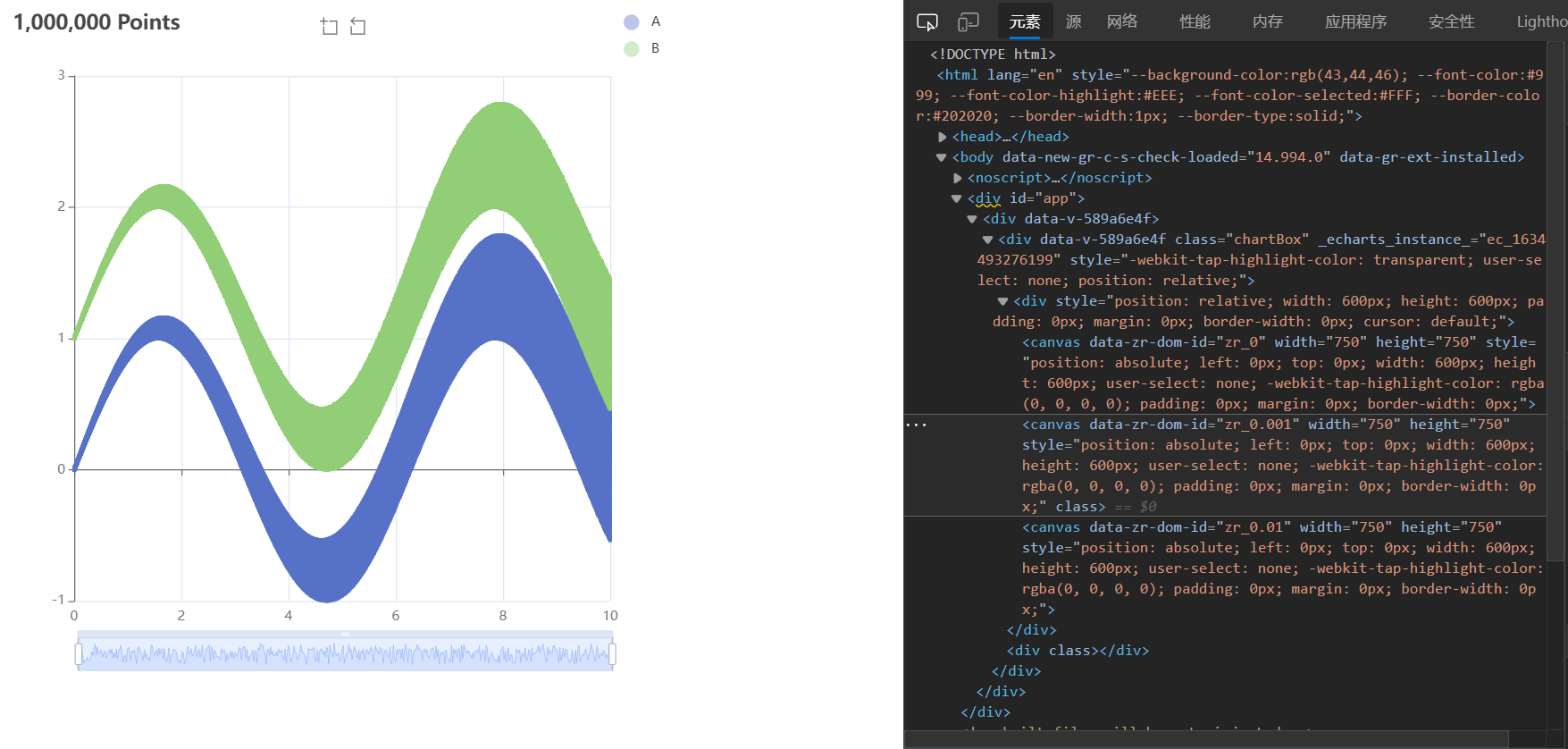Select the empty div class element row
Viewport: 1568px width, 749px height.
pos(1077,651)
